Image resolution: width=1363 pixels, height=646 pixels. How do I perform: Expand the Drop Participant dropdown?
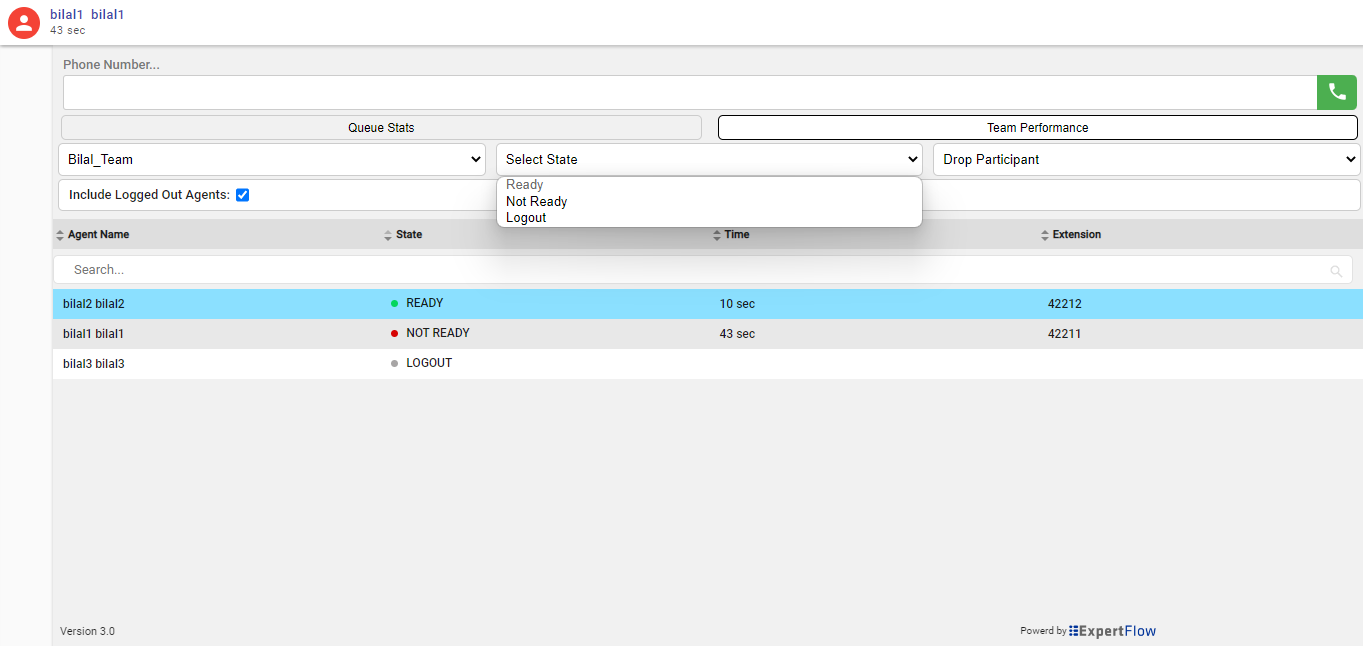[x=1146, y=159]
